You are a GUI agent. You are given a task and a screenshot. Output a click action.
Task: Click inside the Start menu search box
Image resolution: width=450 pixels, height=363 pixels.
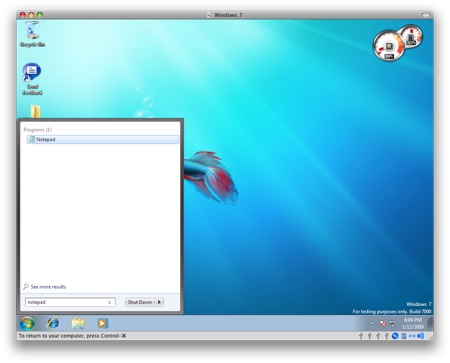[70, 302]
